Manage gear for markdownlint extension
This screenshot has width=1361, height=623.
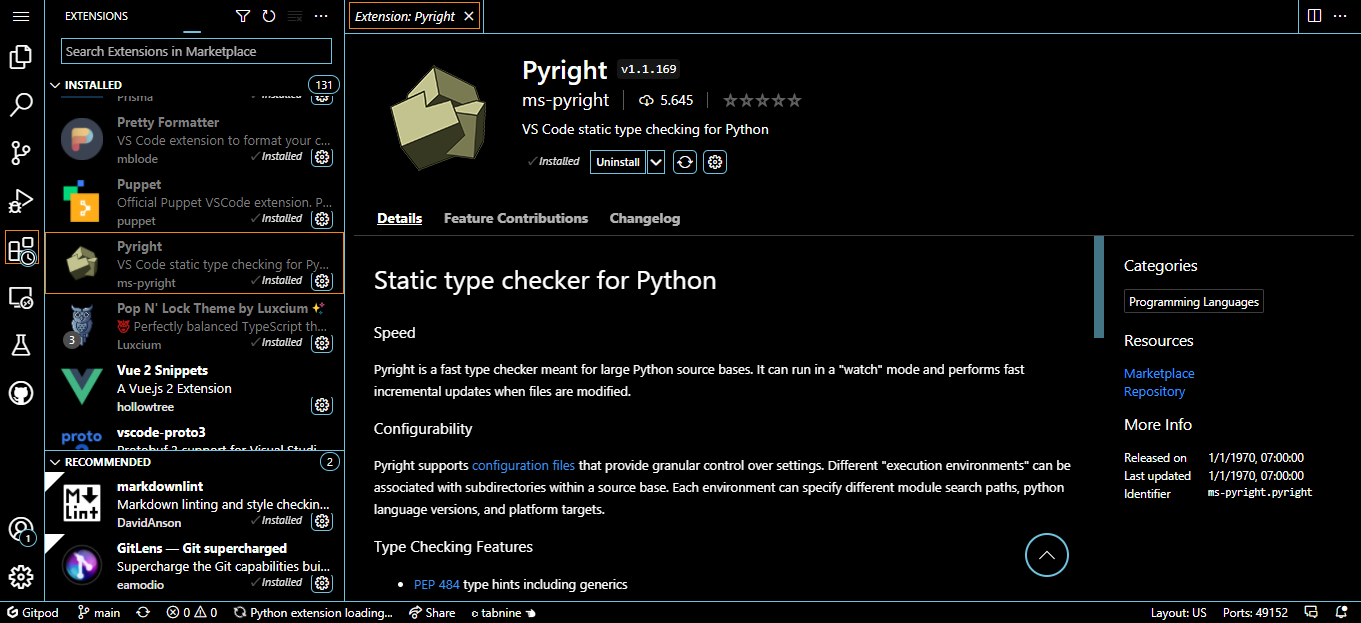tap(322, 521)
